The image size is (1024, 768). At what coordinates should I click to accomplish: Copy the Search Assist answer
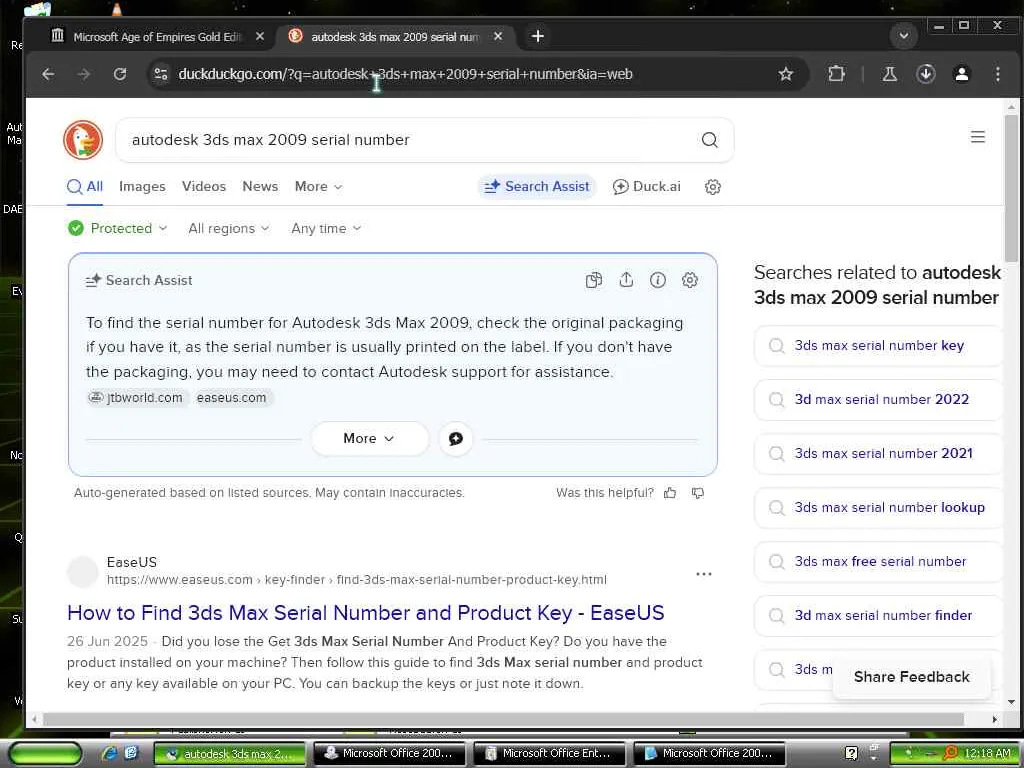click(x=594, y=280)
